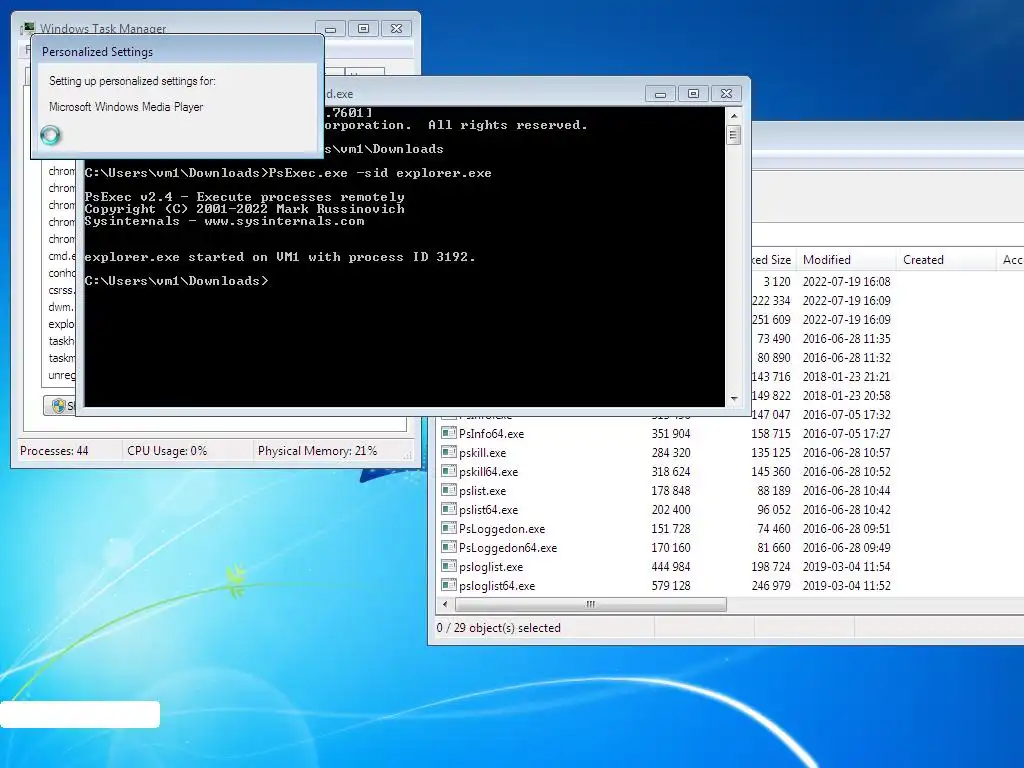Screen dimensions: 1024x768
Task: Click the modified date '2018-01-23 20:58'
Action: 846,395
